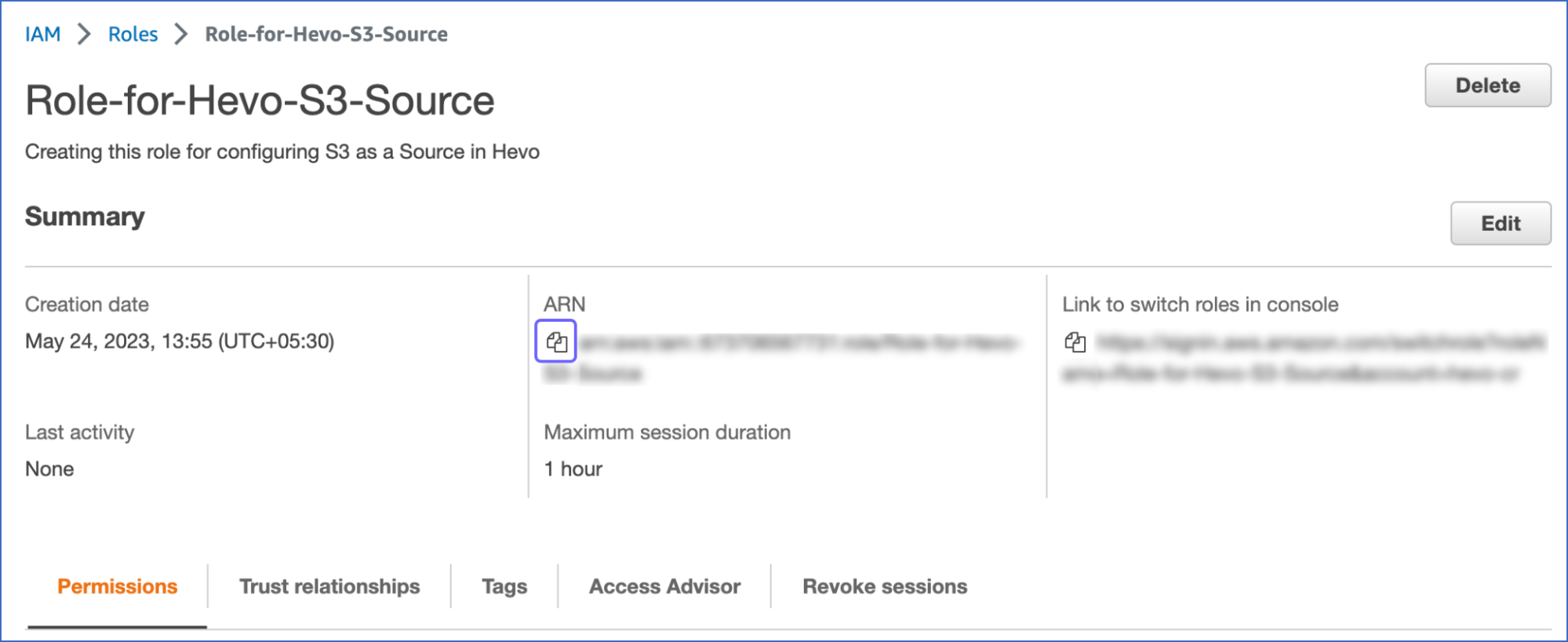Click the 'Maximum session duration' label
The image size is (1568, 642).
pos(668,432)
